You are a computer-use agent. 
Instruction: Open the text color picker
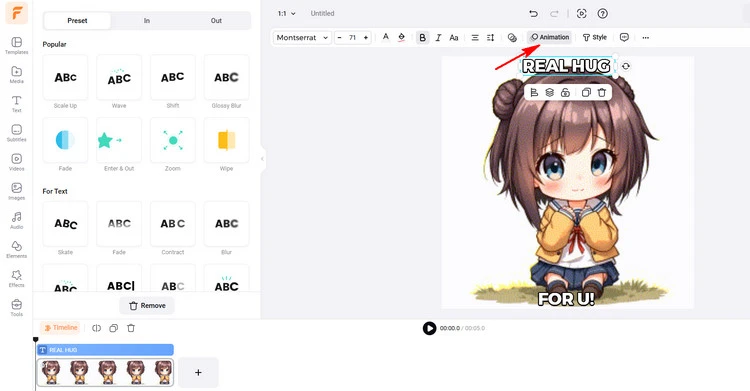tap(386, 37)
